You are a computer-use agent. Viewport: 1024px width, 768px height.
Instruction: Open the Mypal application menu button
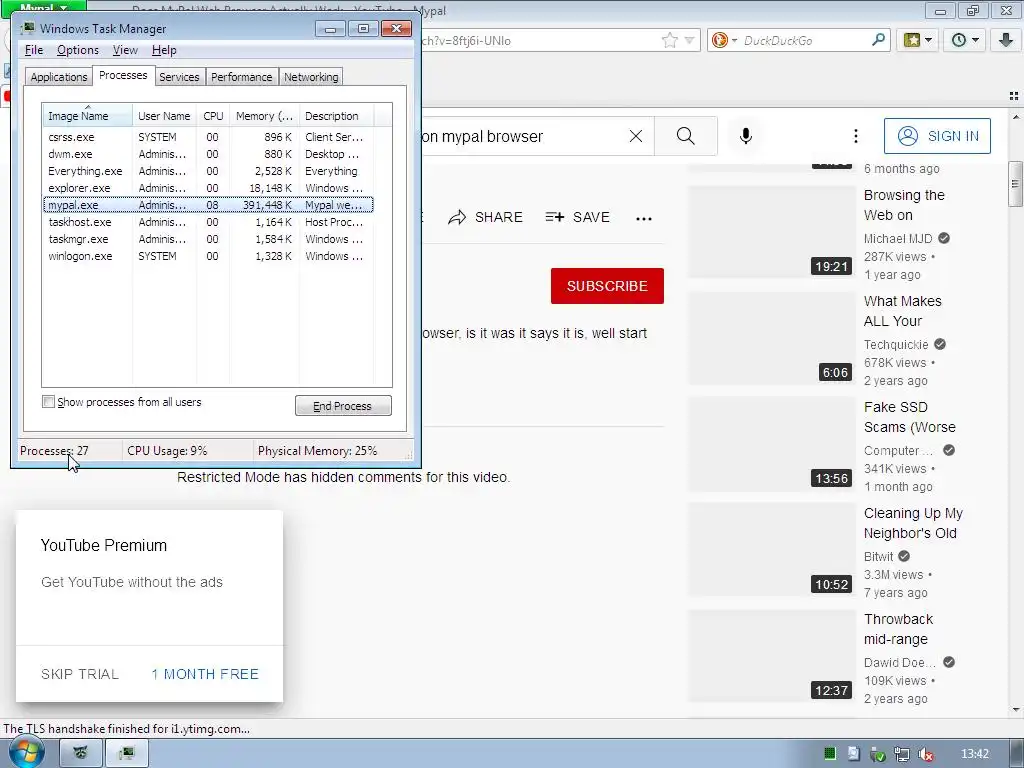coord(43,7)
